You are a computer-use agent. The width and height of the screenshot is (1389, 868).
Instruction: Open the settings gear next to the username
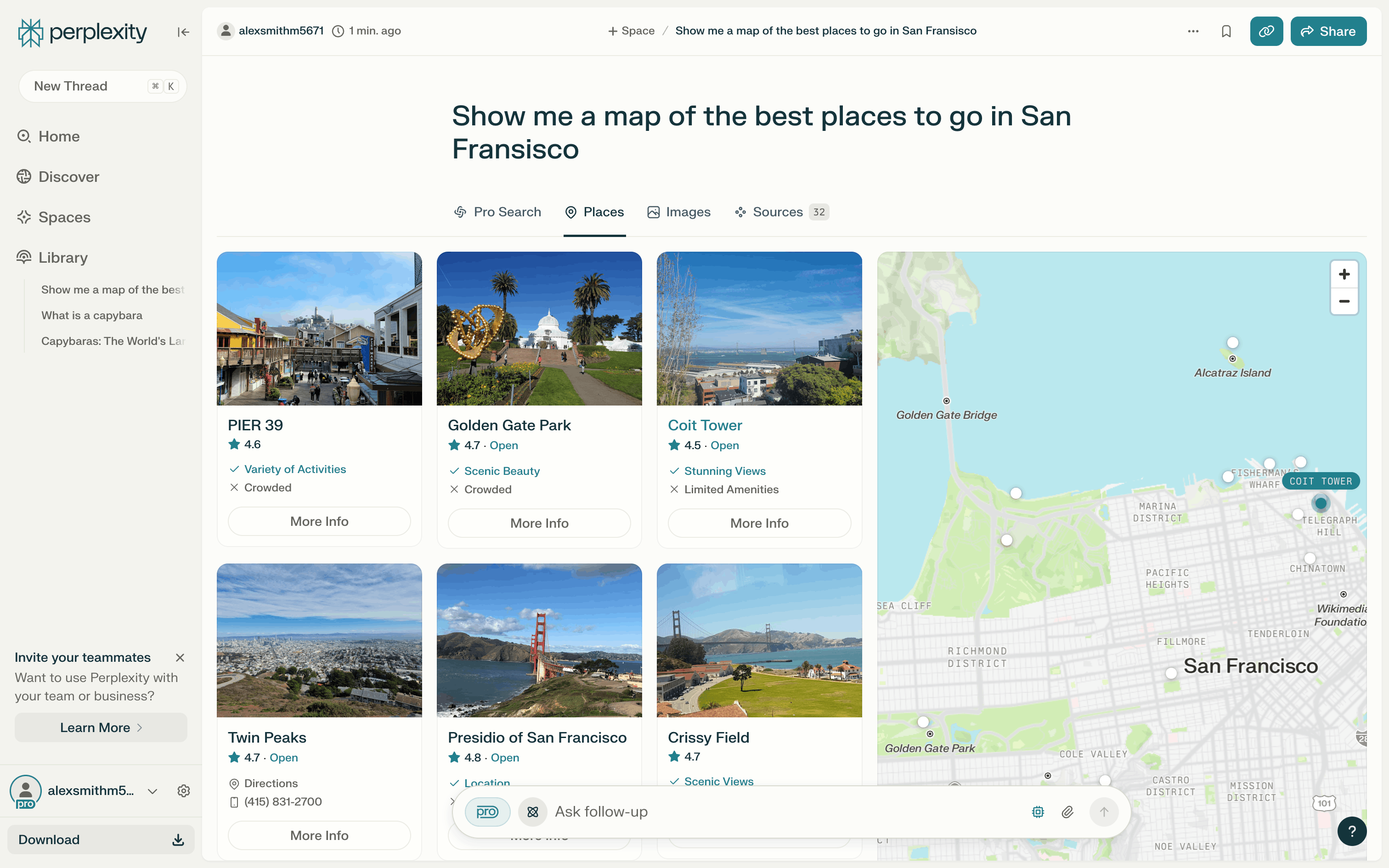pos(184,790)
